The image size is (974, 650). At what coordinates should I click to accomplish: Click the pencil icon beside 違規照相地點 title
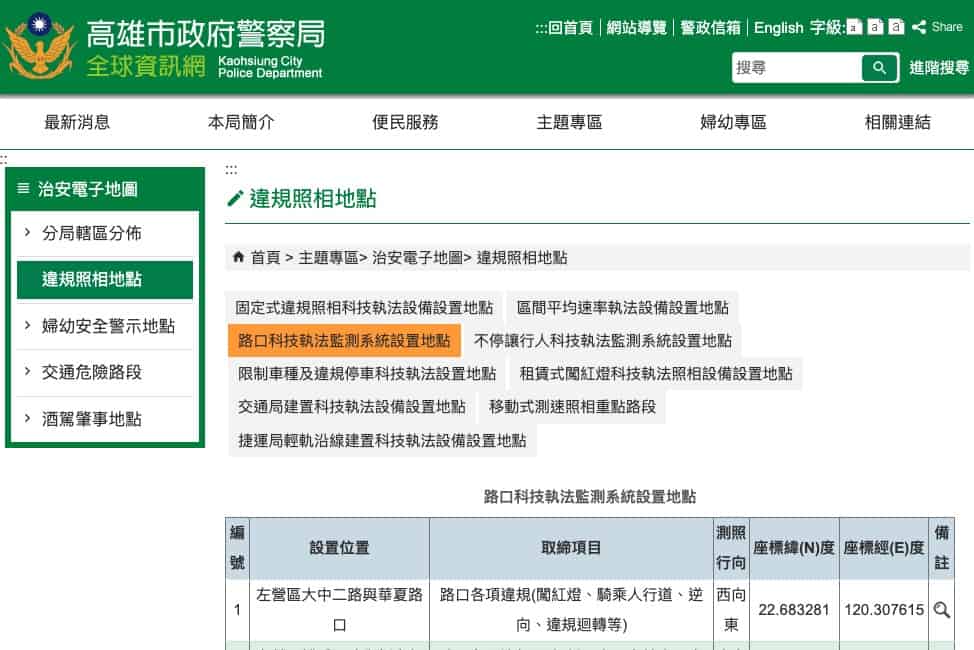(235, 199)
